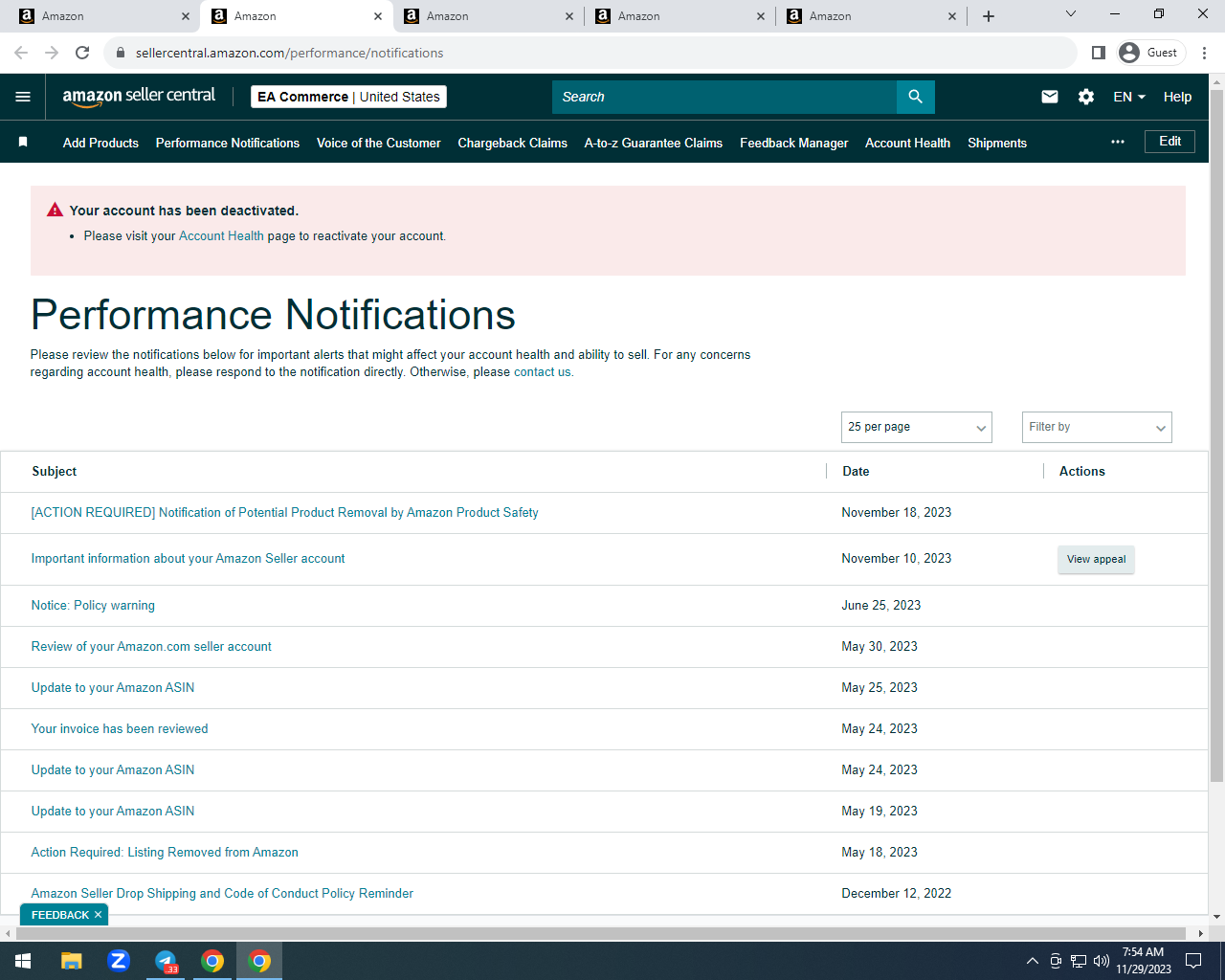Click the contact us link

(x=543, y=372)
